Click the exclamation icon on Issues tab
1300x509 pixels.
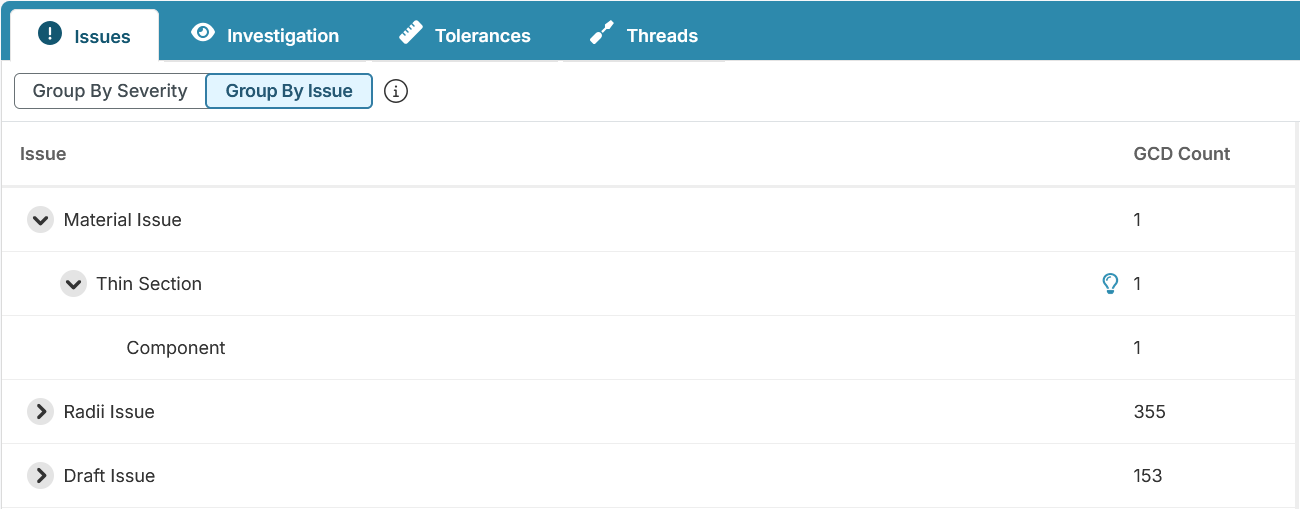click(50, 33)
